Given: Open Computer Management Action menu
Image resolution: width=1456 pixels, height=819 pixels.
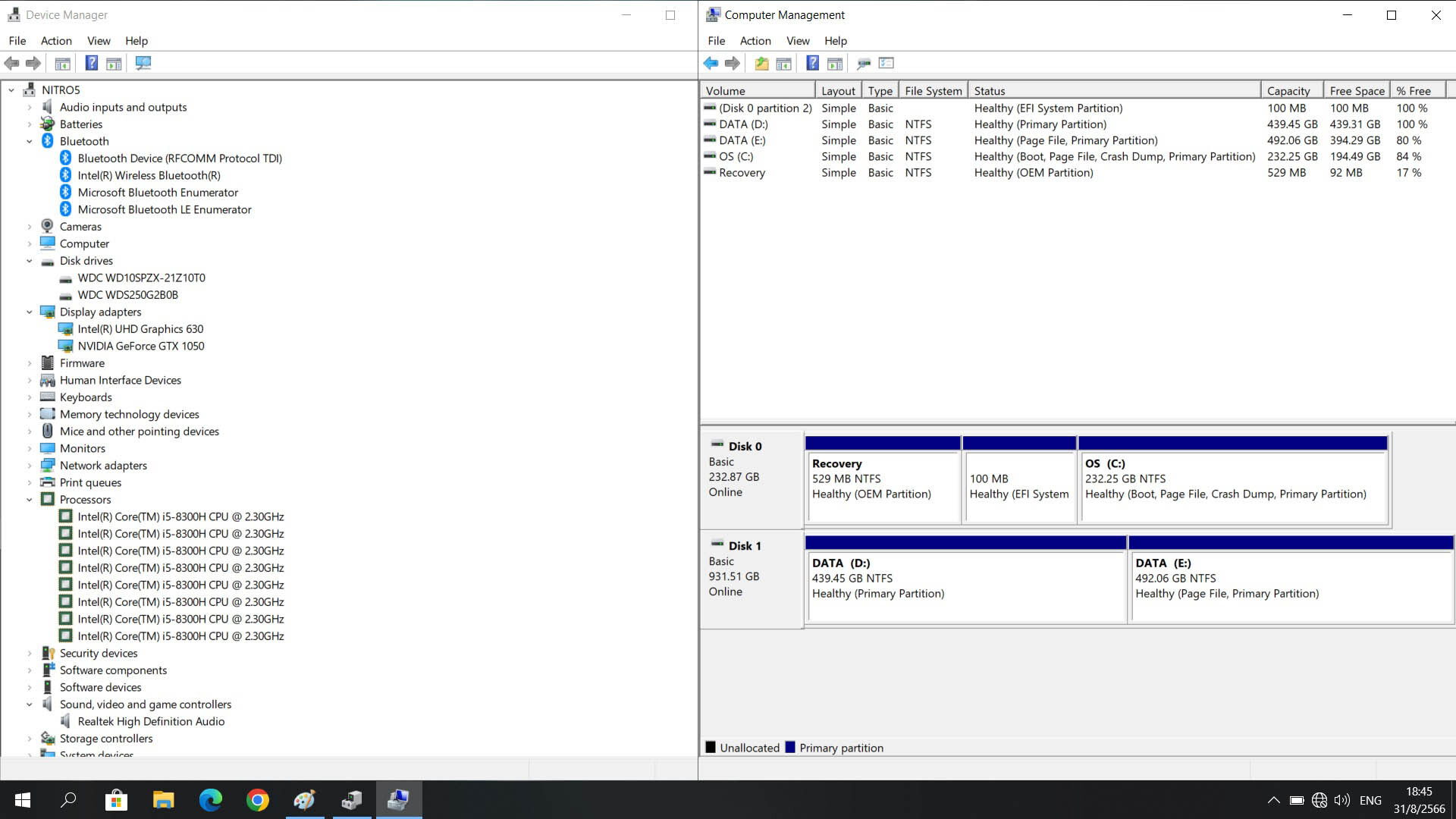Looking at the screenshot, I should pos(755,41).
